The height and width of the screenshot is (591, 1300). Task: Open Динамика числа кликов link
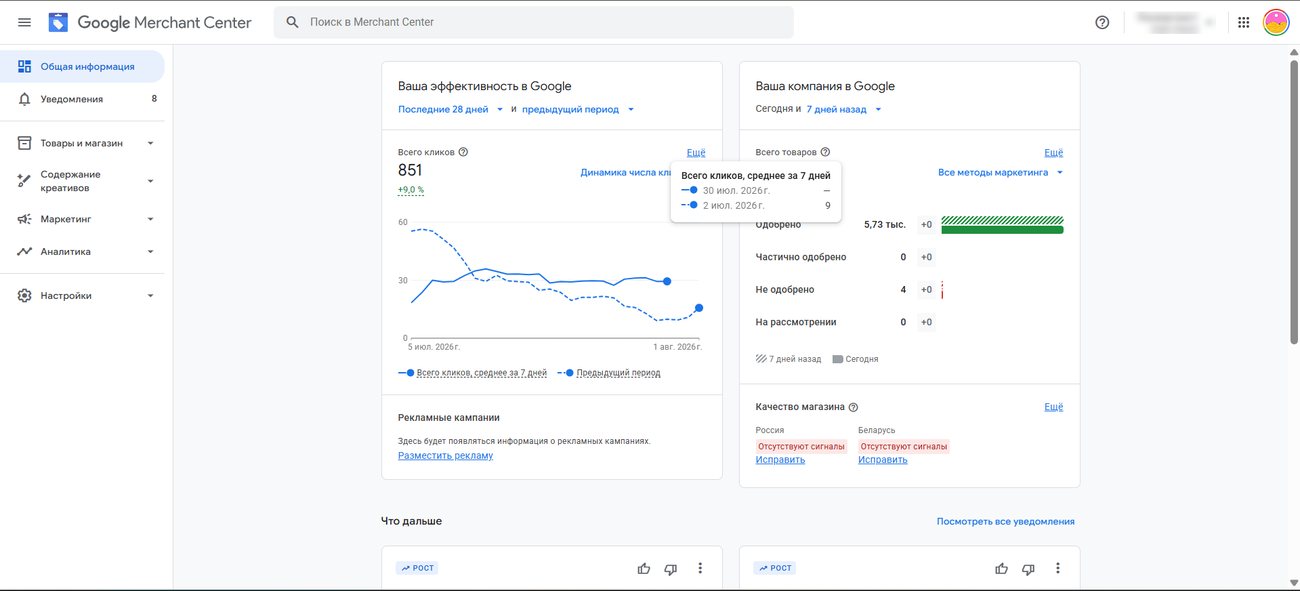click(625, 172)
